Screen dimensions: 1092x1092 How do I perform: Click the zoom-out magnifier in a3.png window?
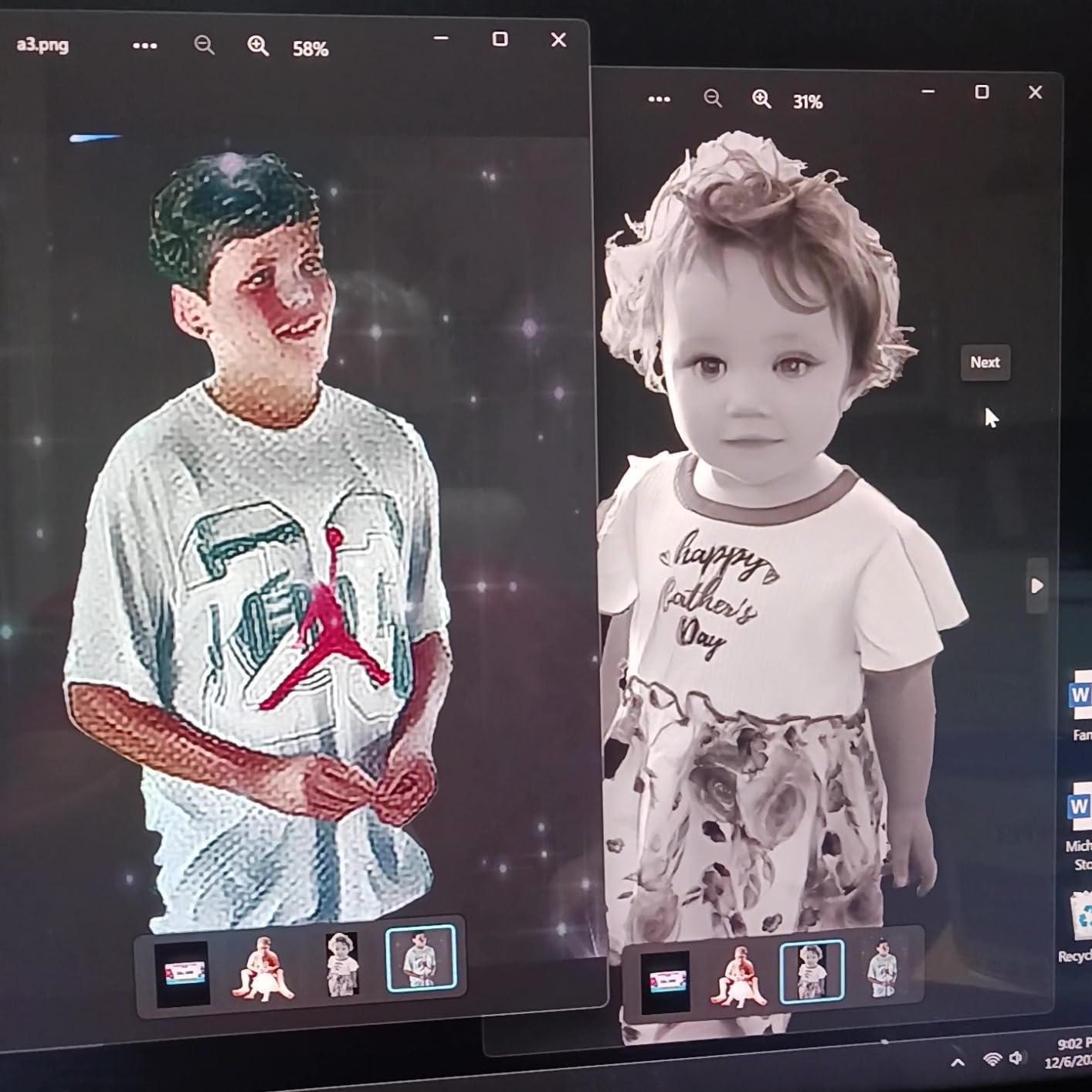[x=203, y=46]
